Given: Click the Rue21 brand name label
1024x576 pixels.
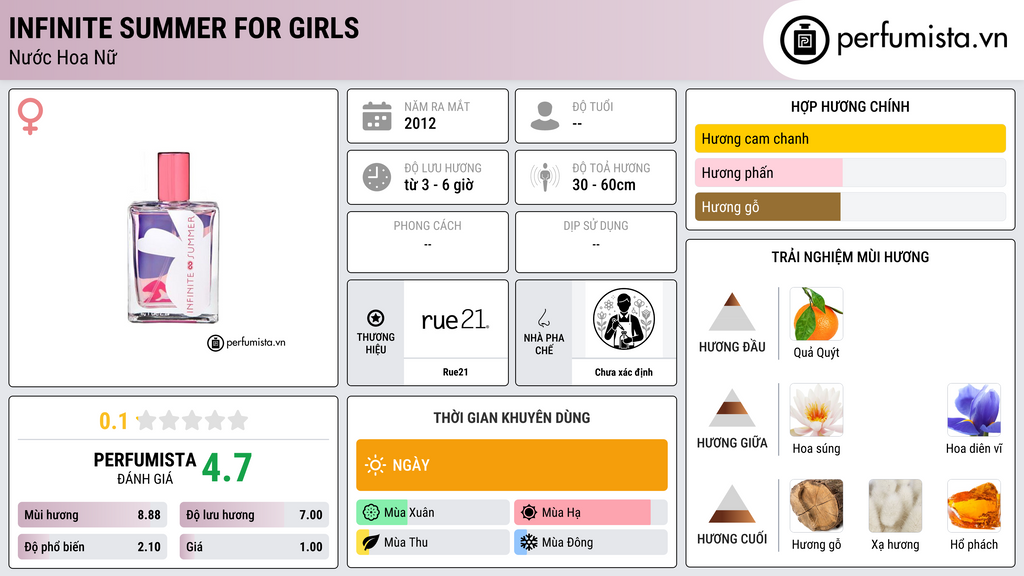Looking at the screenshot, I should click(455, 372).
